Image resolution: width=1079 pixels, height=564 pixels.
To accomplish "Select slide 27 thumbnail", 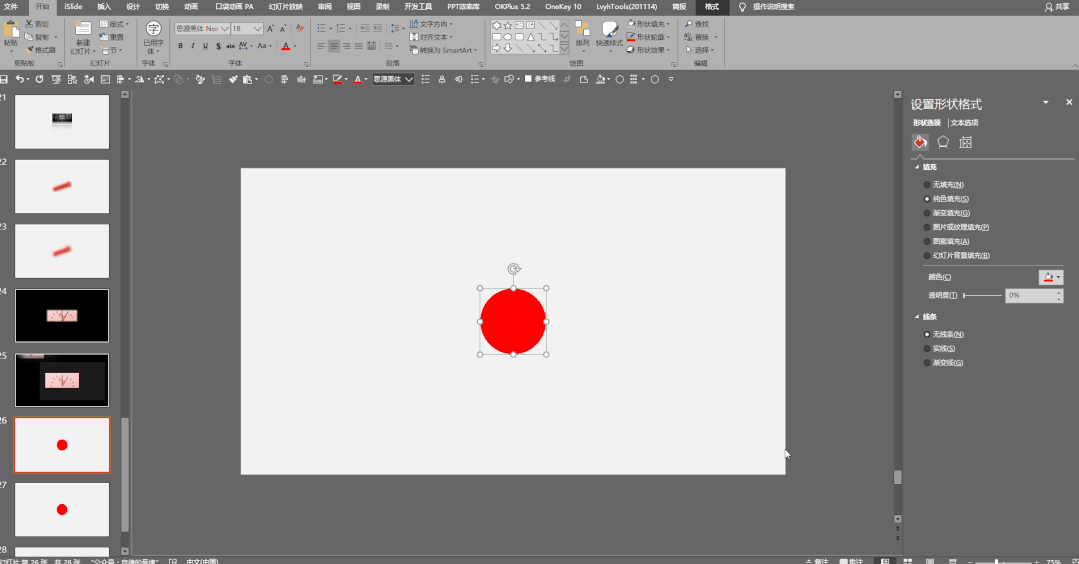I will [62, 509].
